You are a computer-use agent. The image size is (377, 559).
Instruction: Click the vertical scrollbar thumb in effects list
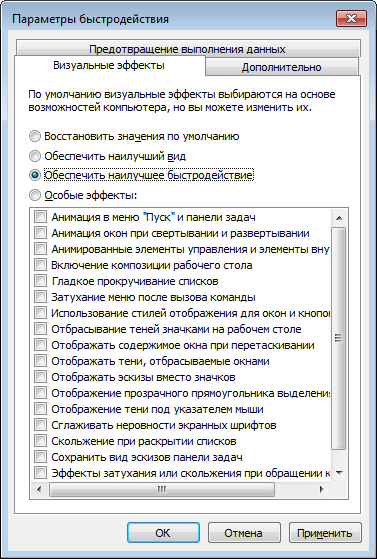point(339,338)
